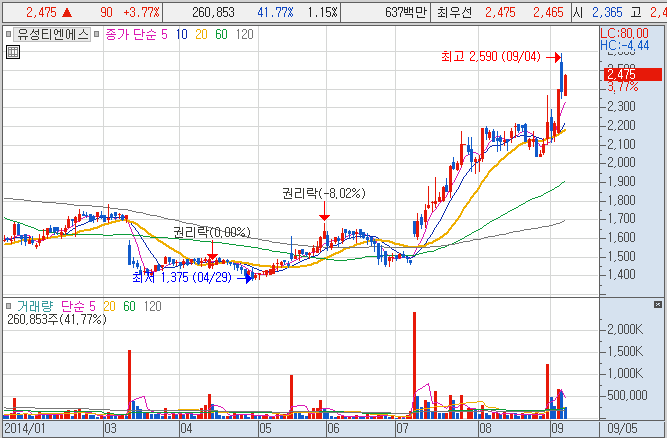Viewport: 667px width, 438px height.
Task: Click the 2,300 price axis label
Action: [x=621, y=106]
